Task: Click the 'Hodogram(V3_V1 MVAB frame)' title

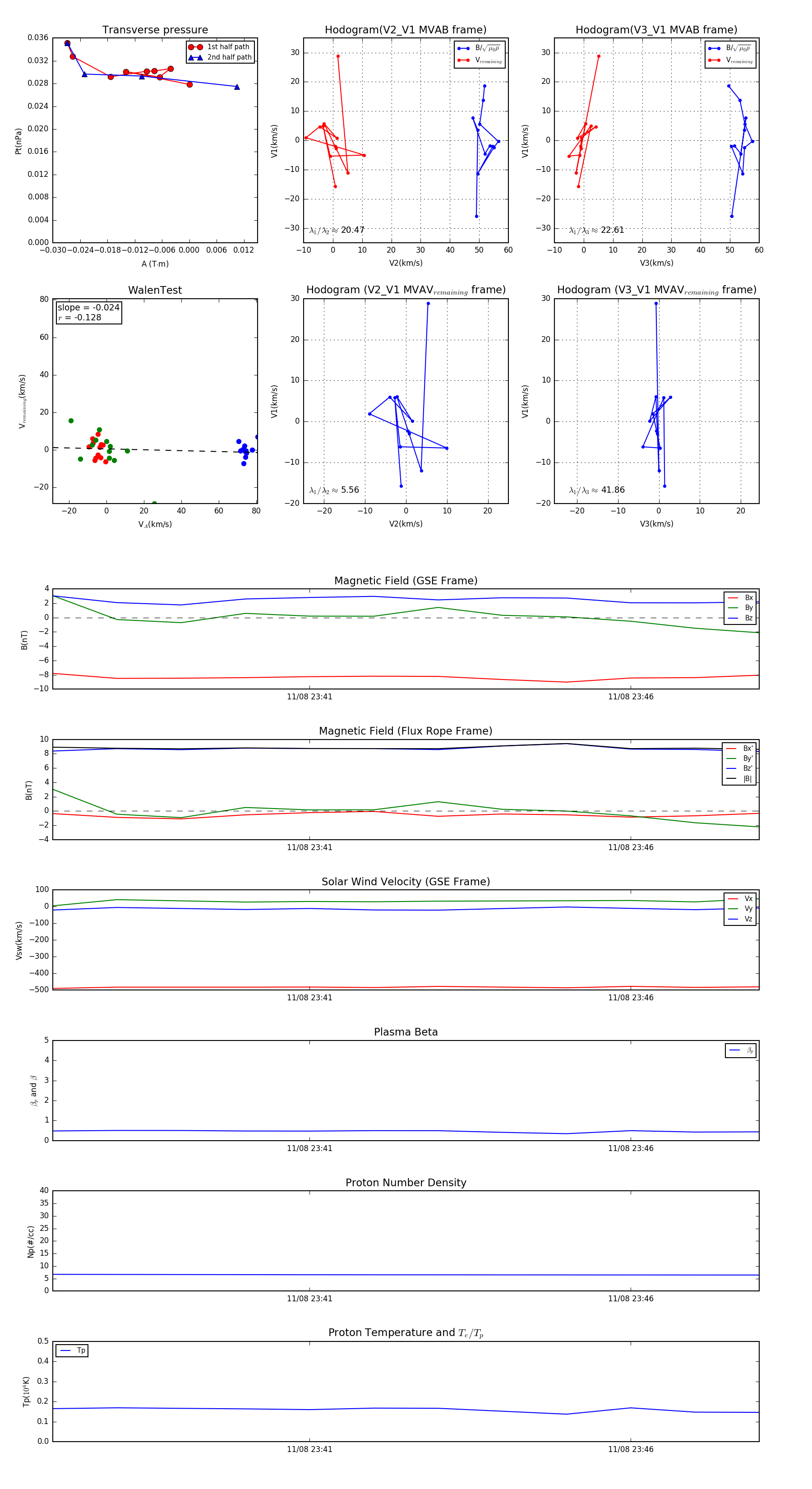Action: click(656, 29)
